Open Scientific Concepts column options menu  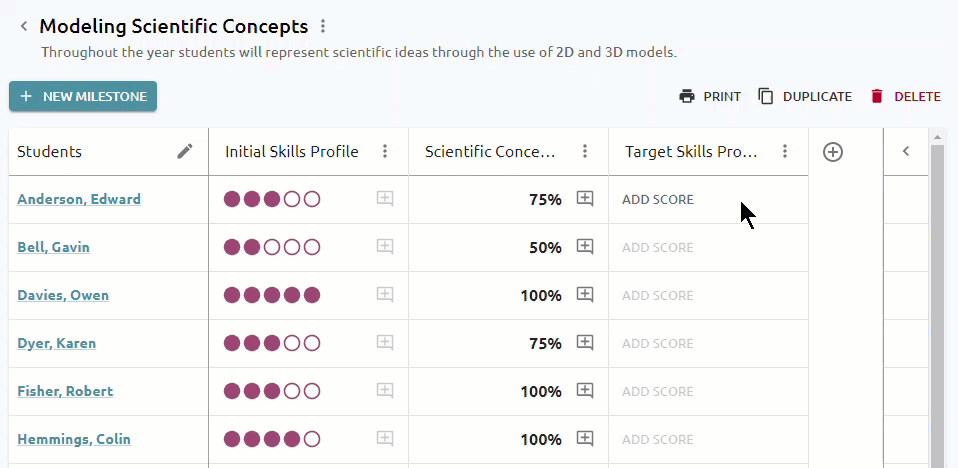click(x=585, y=152)
